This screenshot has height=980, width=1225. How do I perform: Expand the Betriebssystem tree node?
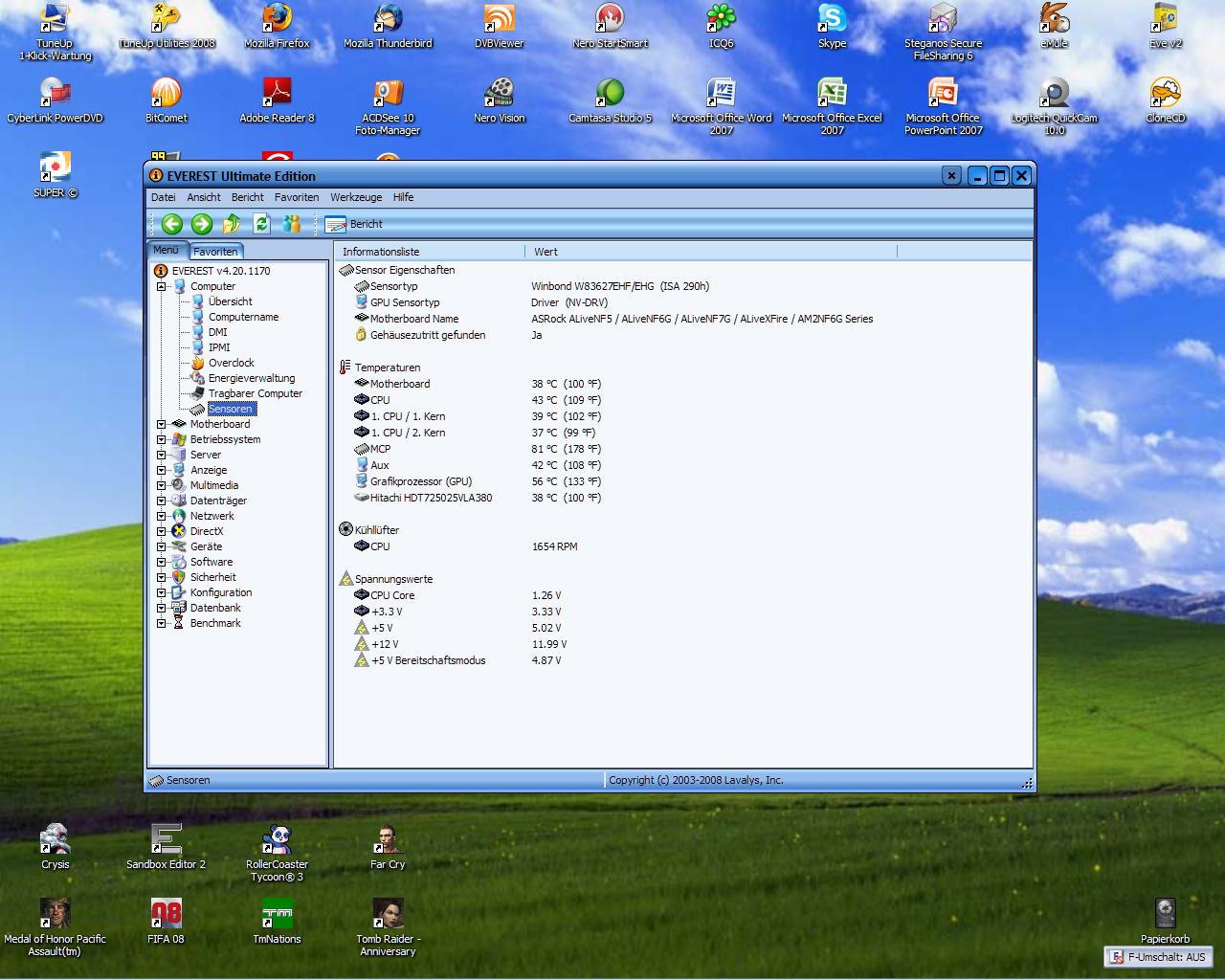(162, 439)
